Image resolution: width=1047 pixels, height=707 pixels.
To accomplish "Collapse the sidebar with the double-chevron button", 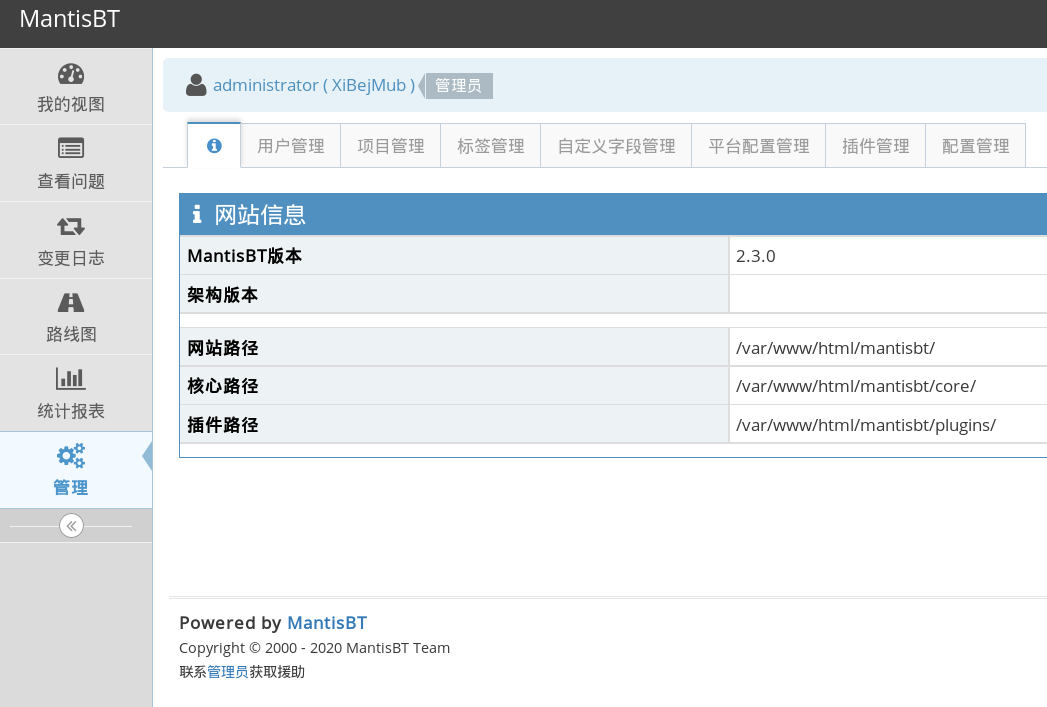I will [x=71, y=526].
